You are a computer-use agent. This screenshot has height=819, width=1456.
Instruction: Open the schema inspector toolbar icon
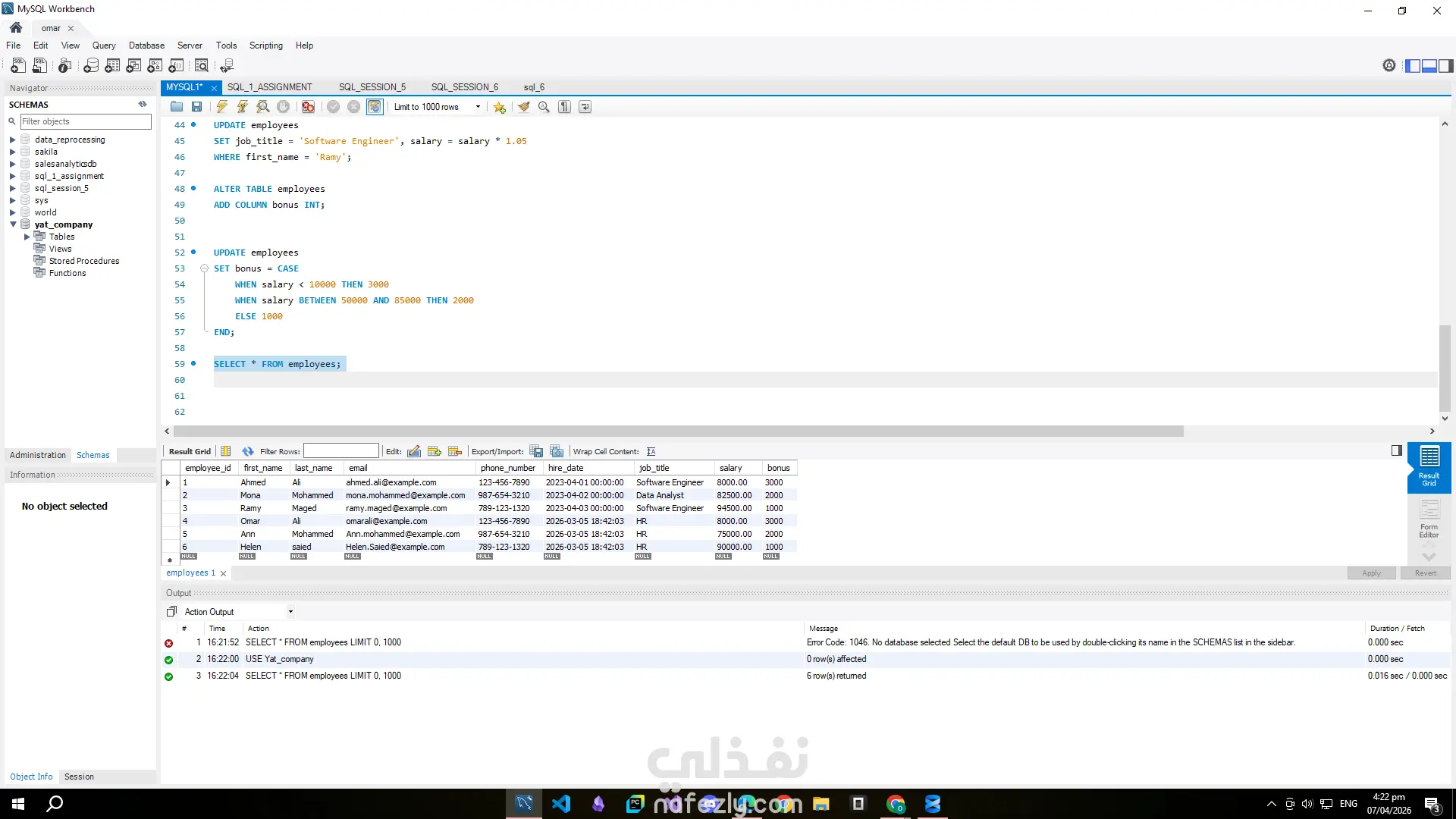pyautogui.click(x=65, y=66)
